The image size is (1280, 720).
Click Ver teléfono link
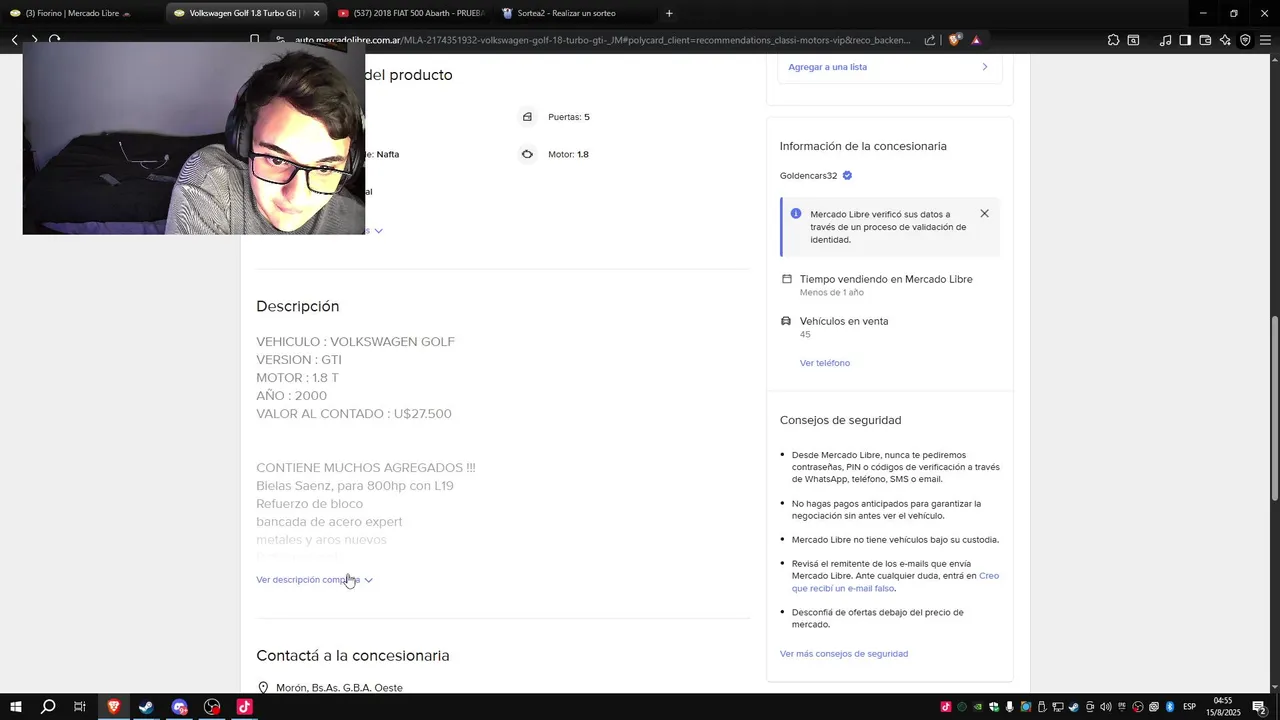825,363
